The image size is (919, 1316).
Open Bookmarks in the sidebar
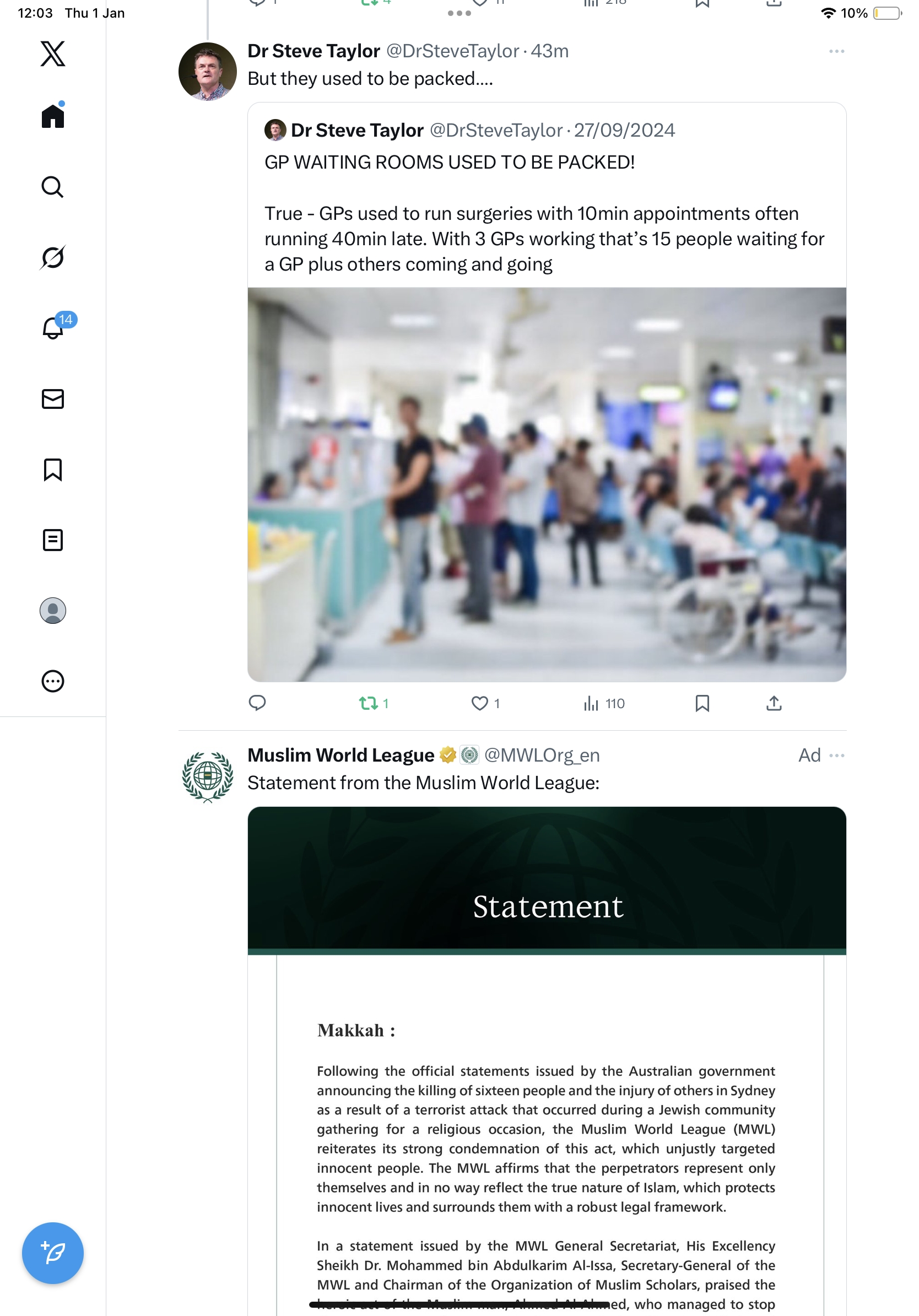tap(53, 470)
